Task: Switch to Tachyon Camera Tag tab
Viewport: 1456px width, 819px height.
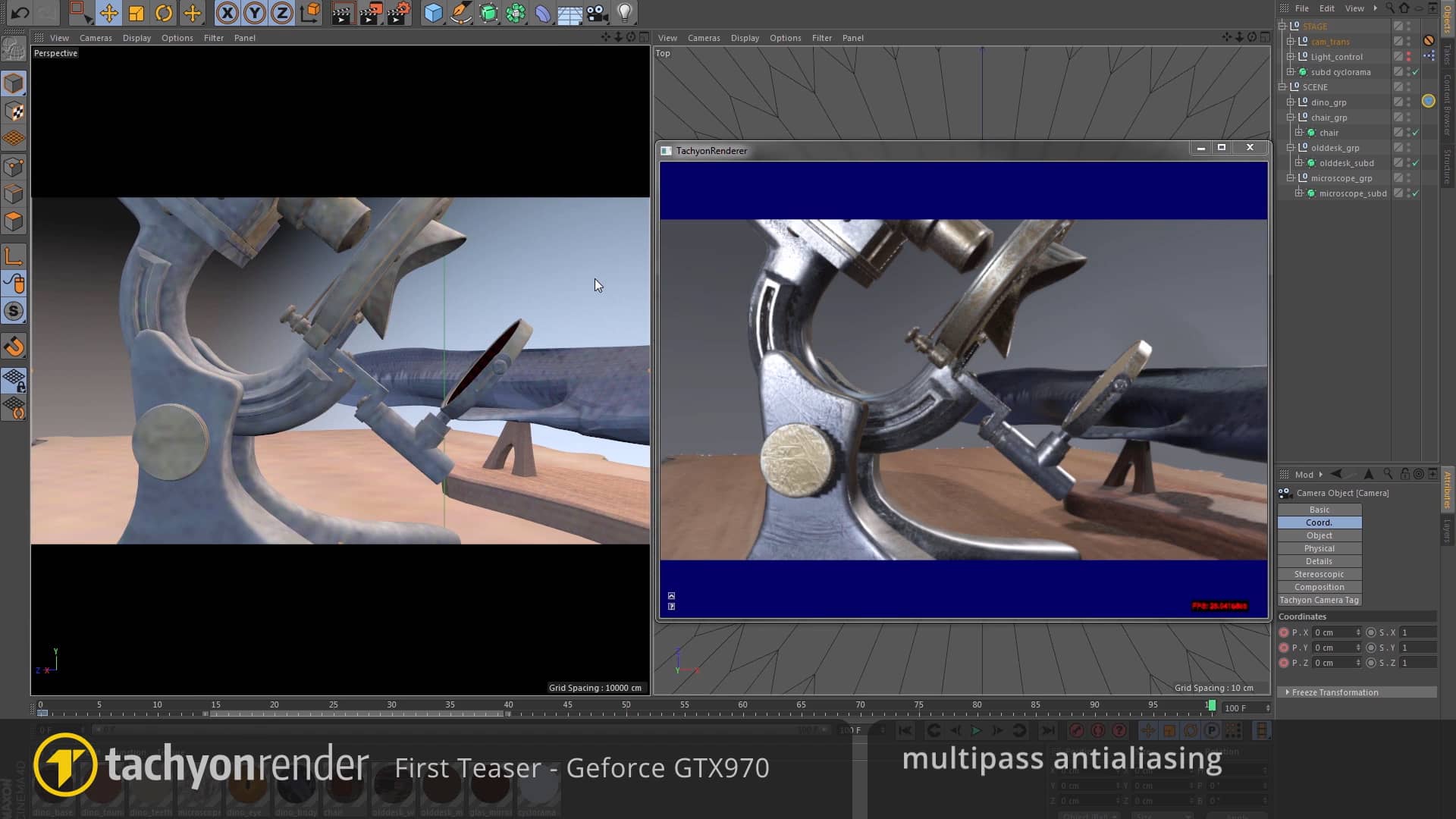Action: click(1319, 600)
